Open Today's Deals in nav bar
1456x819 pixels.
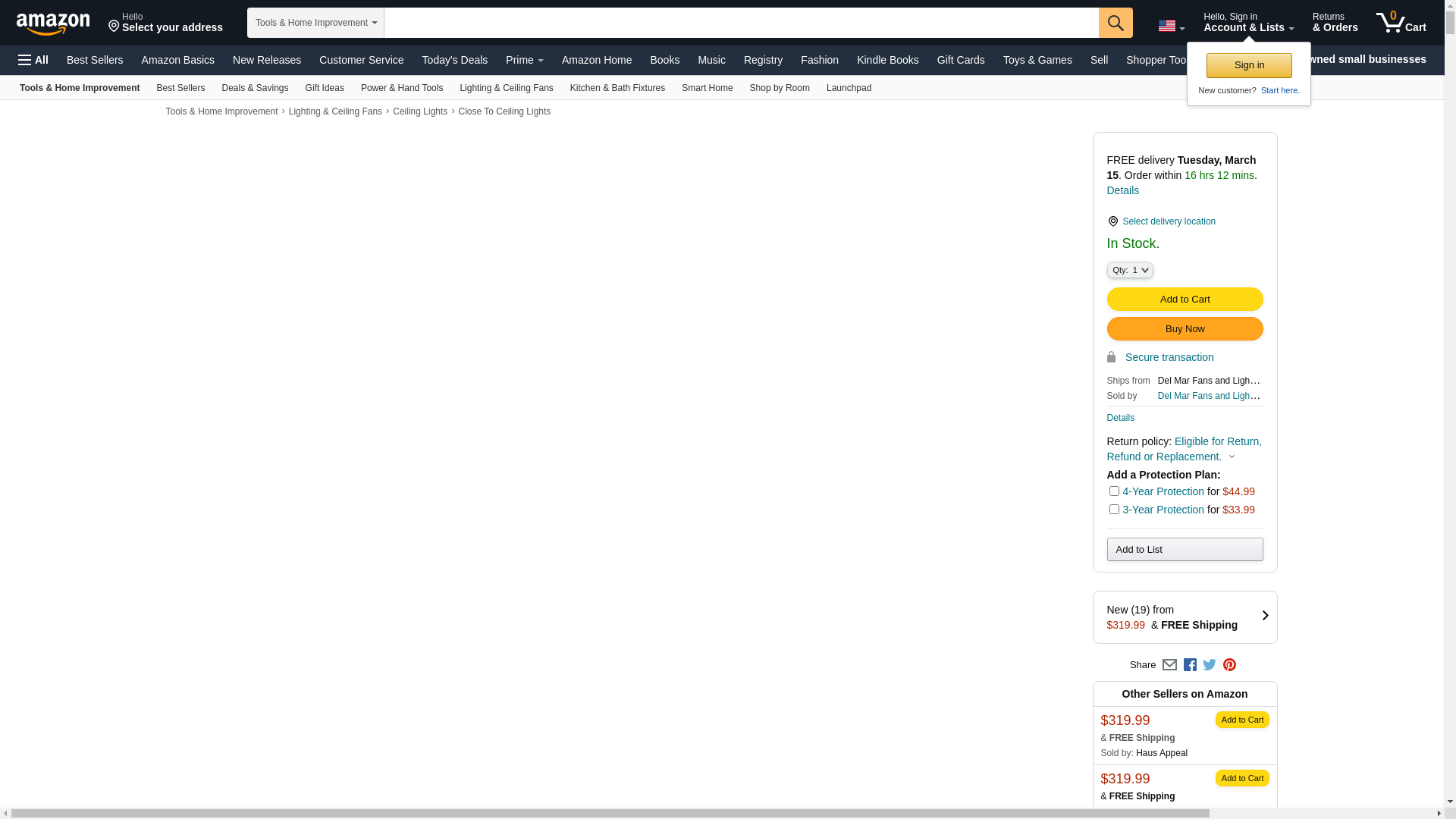point(454,60)
